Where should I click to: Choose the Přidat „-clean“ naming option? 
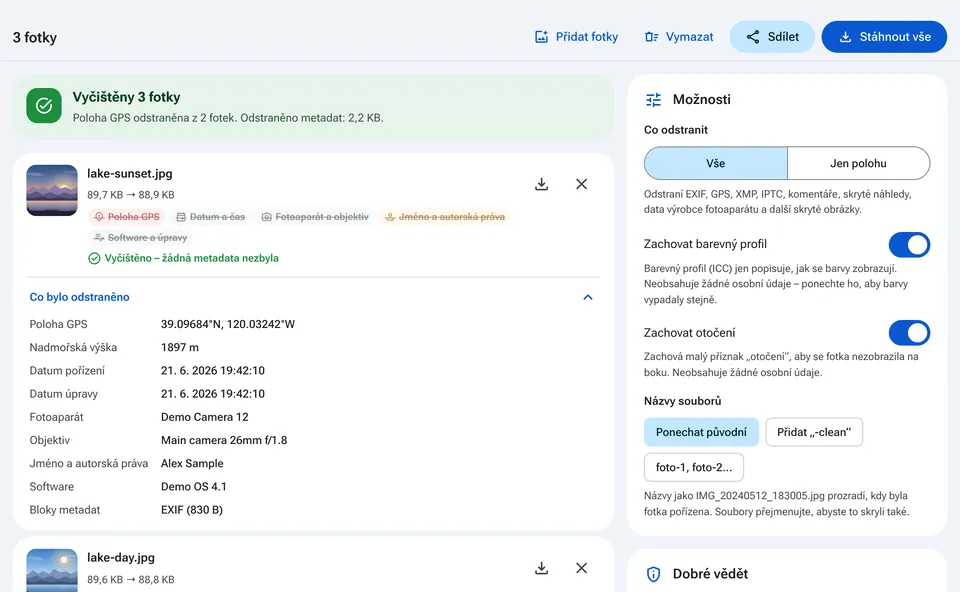coord(814,432)
